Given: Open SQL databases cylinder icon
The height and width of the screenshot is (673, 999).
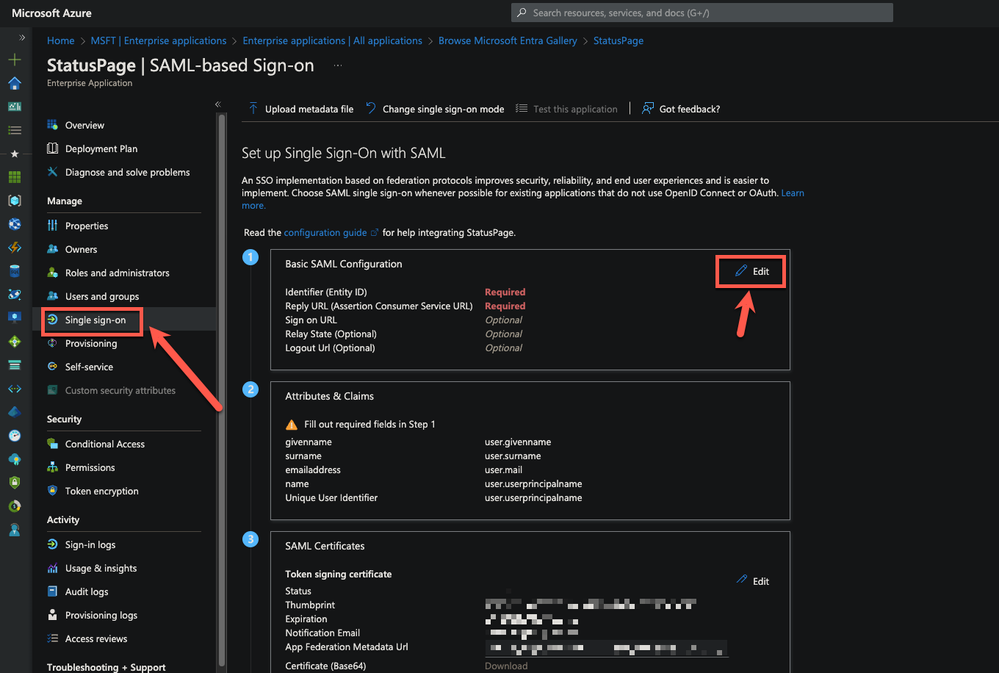Looking at the screenshot, I should pos(15,271).
